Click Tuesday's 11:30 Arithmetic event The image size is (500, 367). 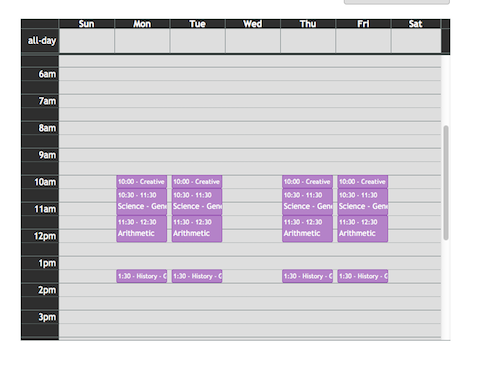point(197,229)
